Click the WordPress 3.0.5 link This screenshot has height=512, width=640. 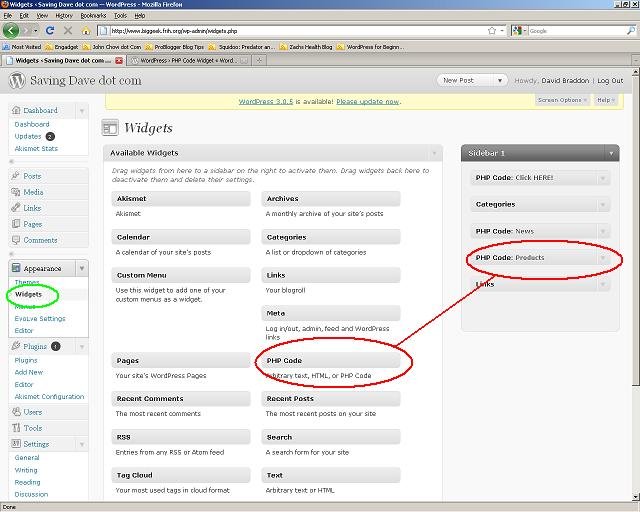(266, 102)
